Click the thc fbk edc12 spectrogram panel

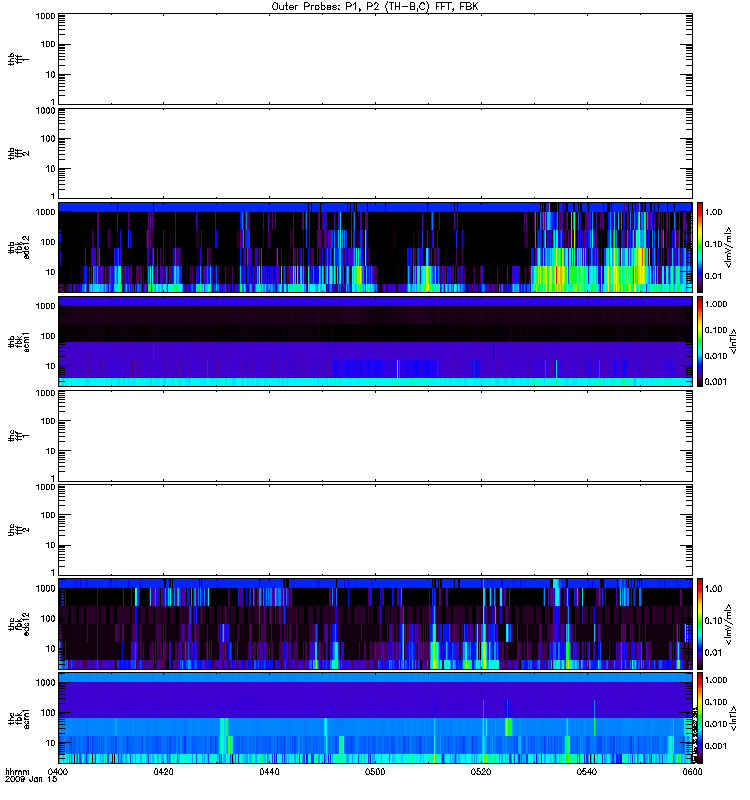click(376, 624)
